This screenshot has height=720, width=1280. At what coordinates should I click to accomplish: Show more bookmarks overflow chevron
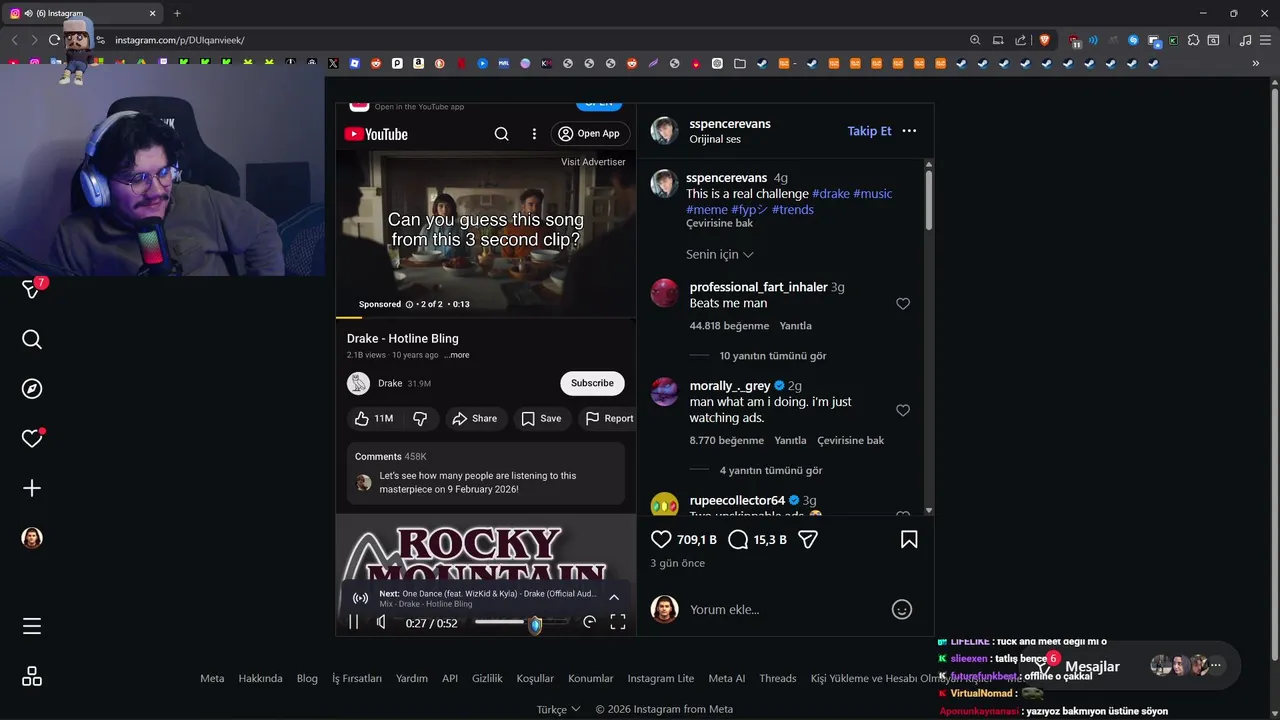pos(1256,63)
